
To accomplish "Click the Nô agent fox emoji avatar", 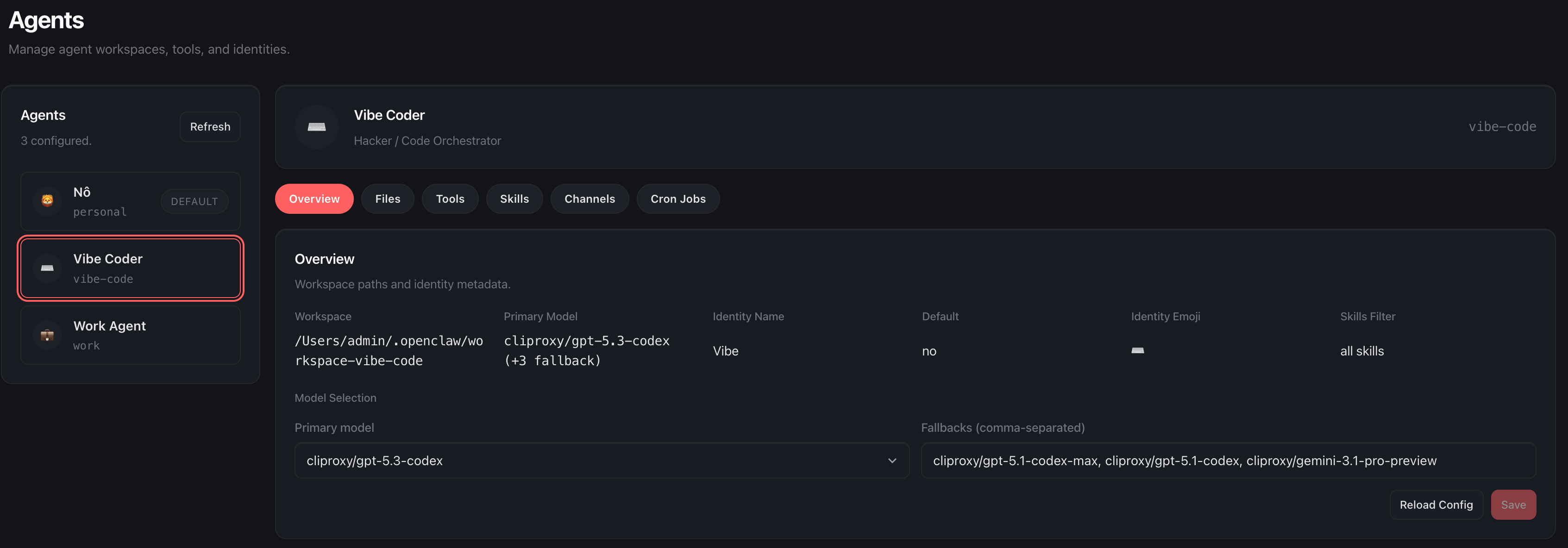I will pyautogui.click(x=48, y=201).
